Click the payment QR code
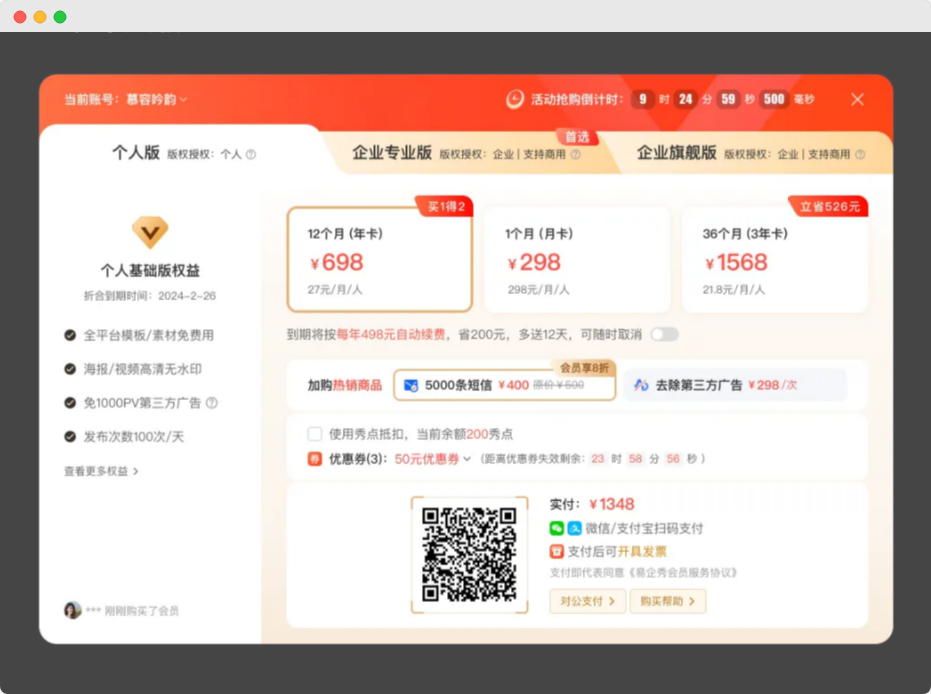The width and height of the screenshot is (931, 694). click(x=469, y=554)
